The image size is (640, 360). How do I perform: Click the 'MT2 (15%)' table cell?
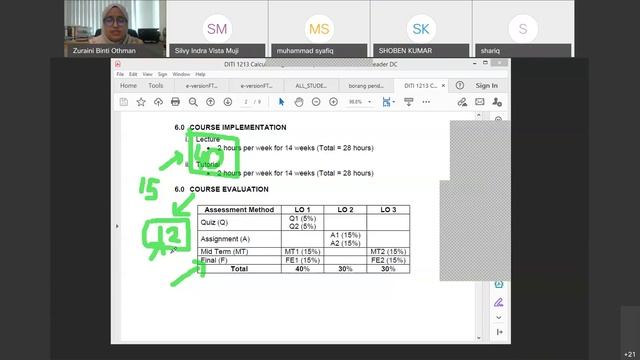tap(388, 251)
